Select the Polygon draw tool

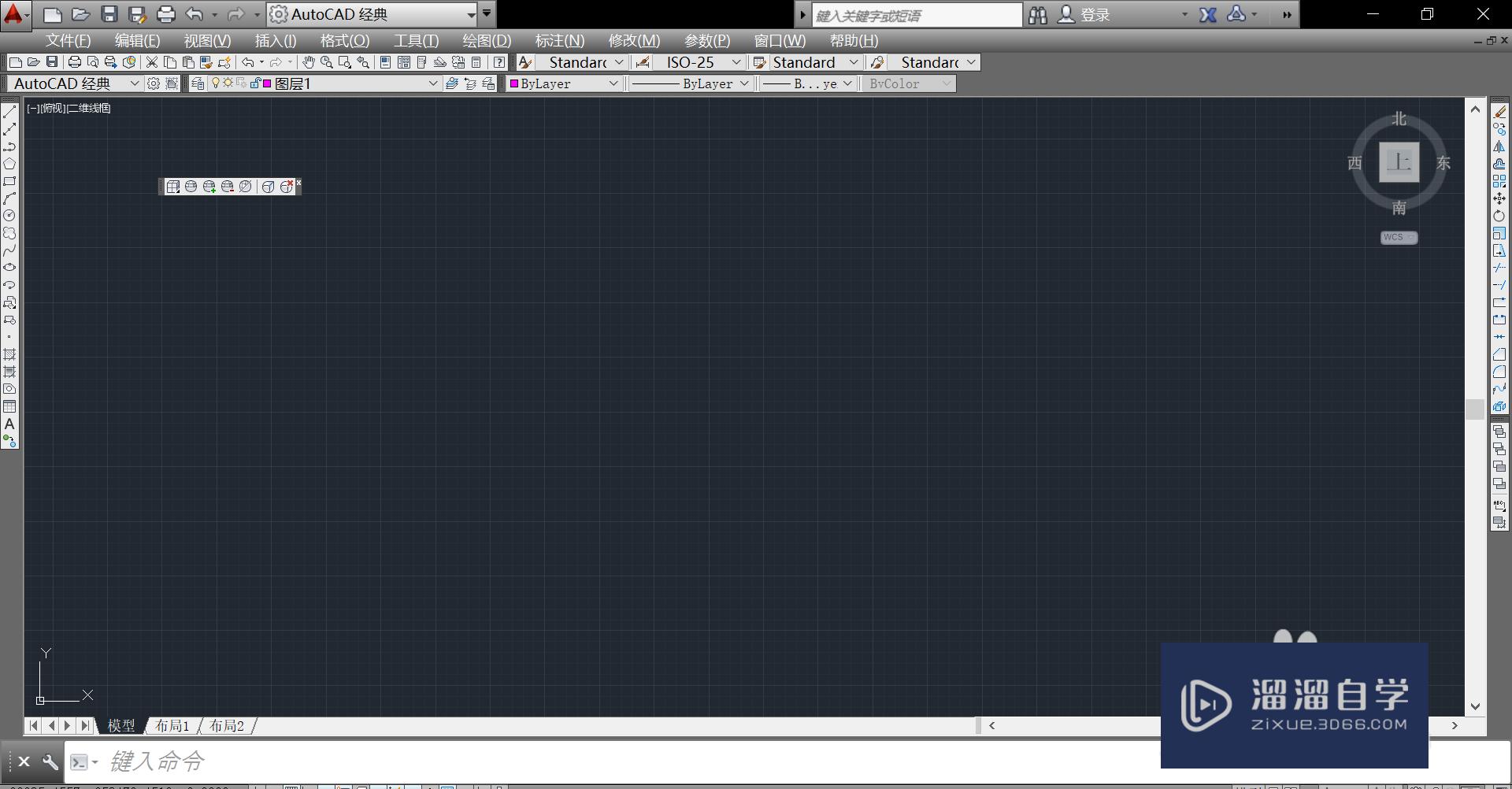tap(9, 164)
